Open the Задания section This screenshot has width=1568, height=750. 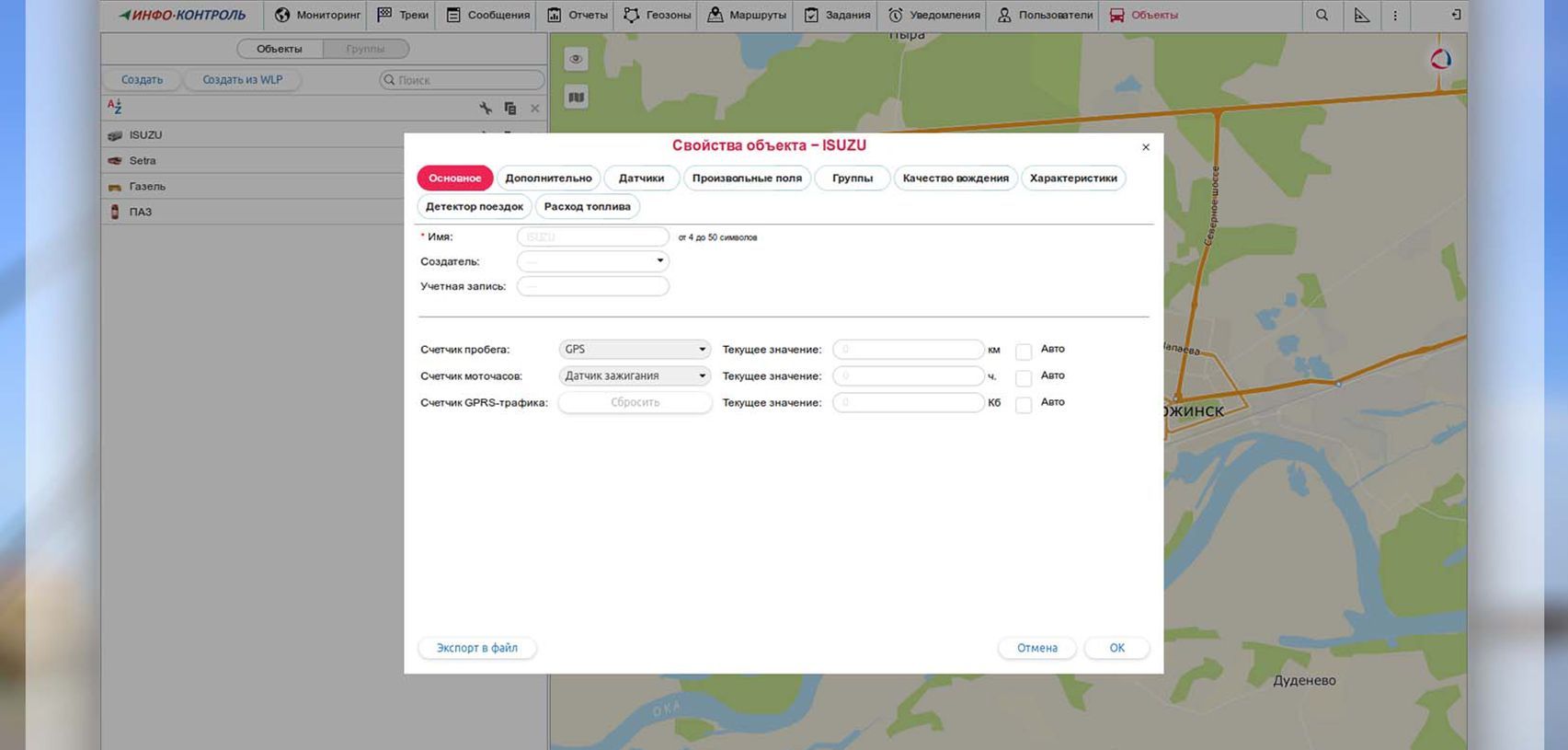(837, 15)
